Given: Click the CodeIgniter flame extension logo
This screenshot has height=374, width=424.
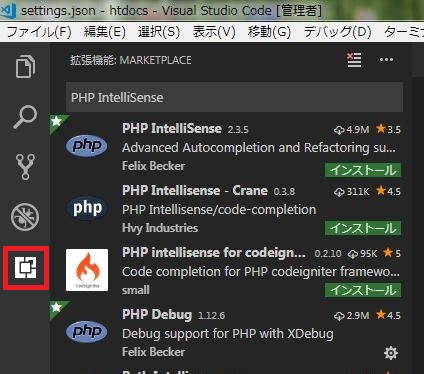Looking at the screenshot, I should (x=87, y=270).
